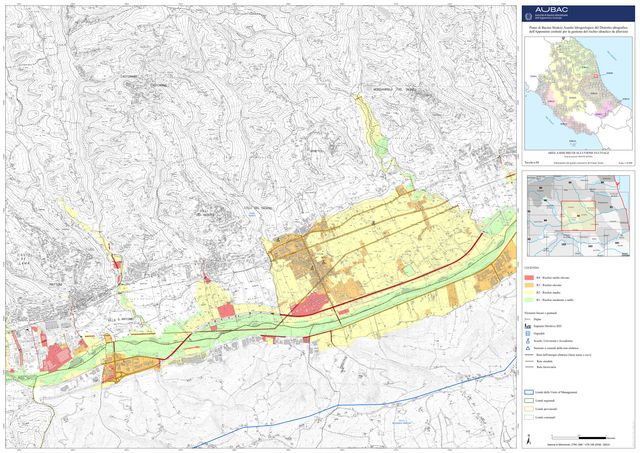
Task: Click the 'Limiti provinciali' legend label
Action: click(546, 409)
